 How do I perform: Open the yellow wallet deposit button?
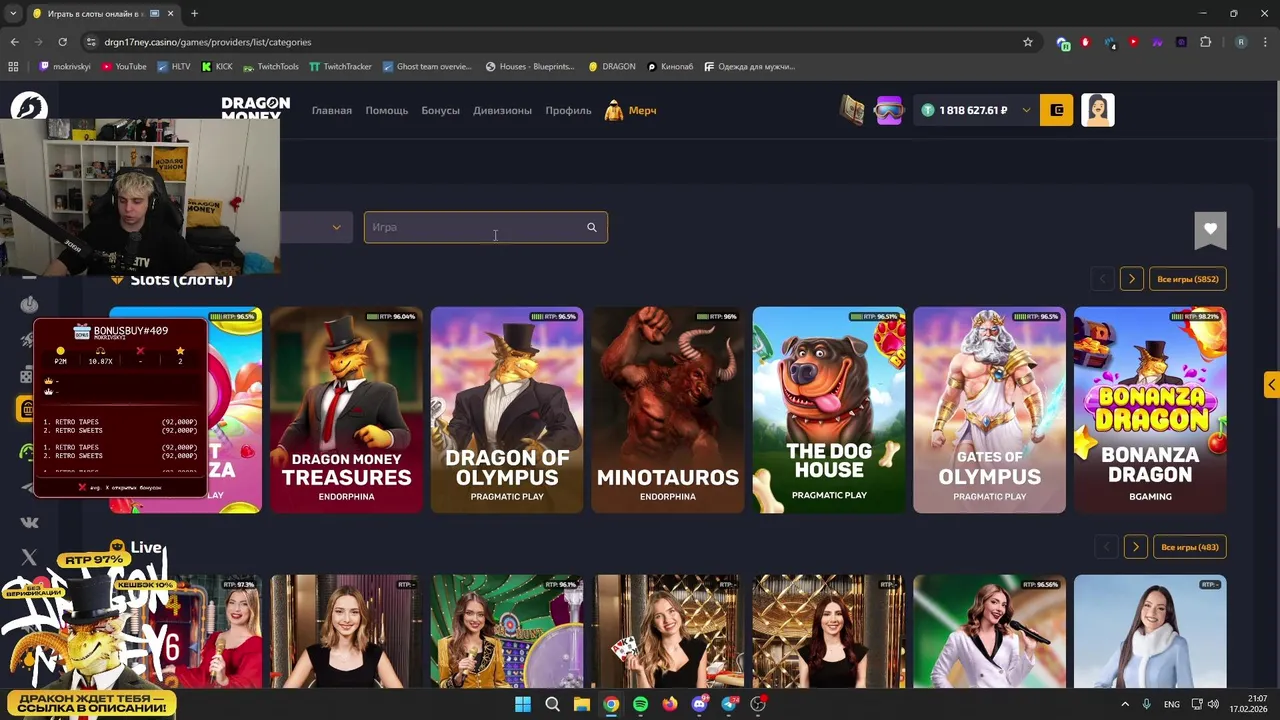[1057, 110]
